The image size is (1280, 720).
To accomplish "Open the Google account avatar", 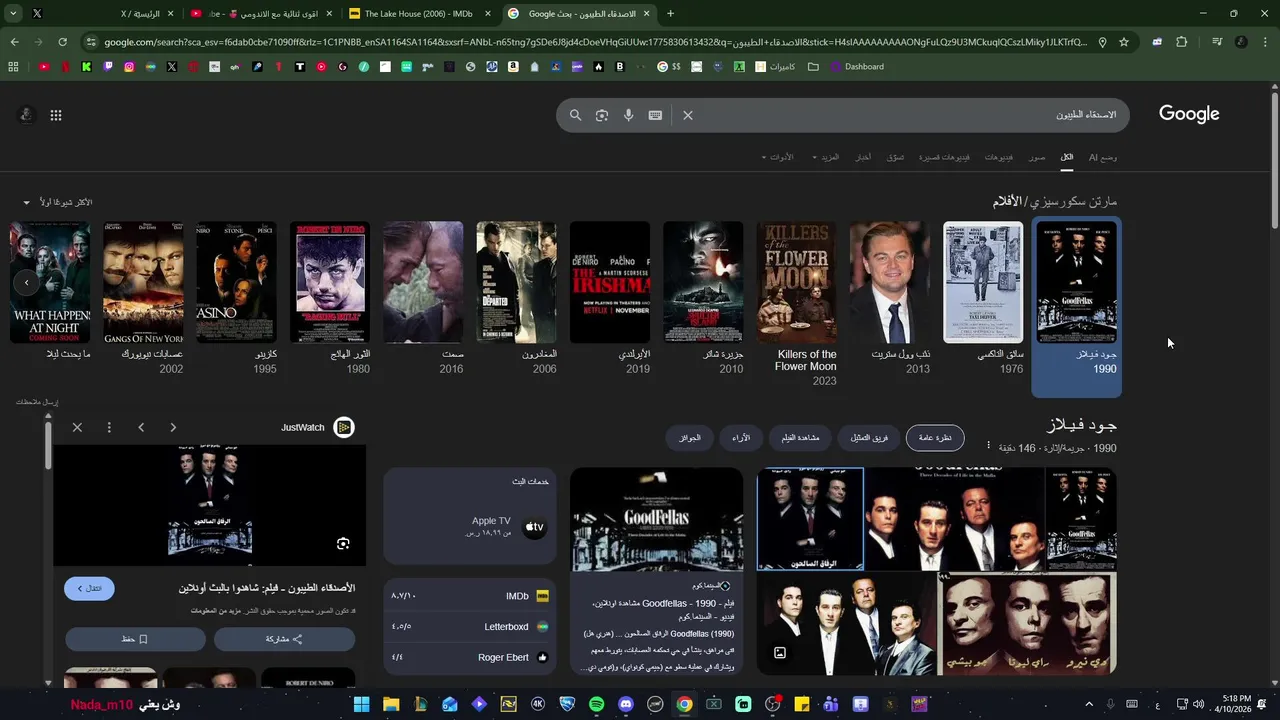I will pos(26,115).
